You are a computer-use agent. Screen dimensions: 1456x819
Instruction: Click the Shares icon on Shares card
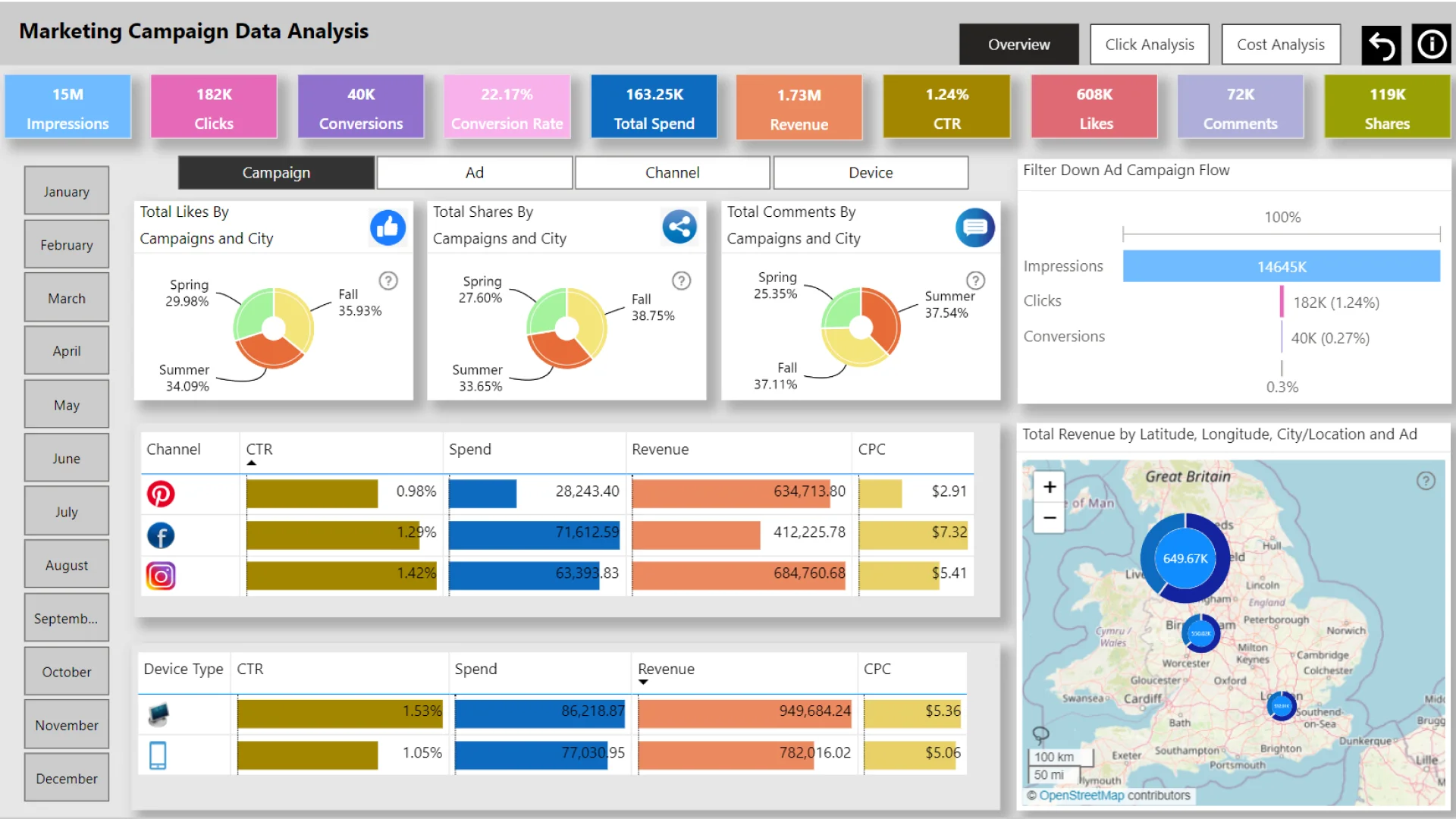pyautogui.click(x=679, y=227)
